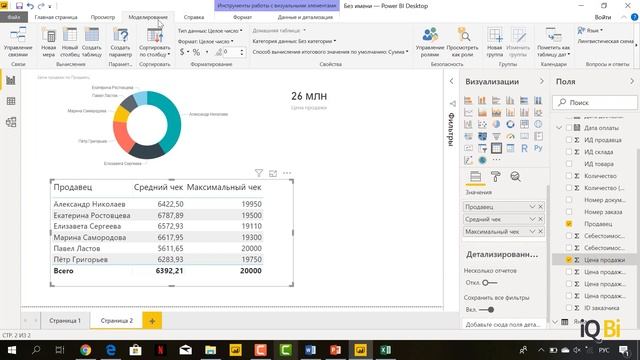Open Сортировать по столбцу dropdown
The width and height of the screenshot is (640, 360).
coord(155,42)
